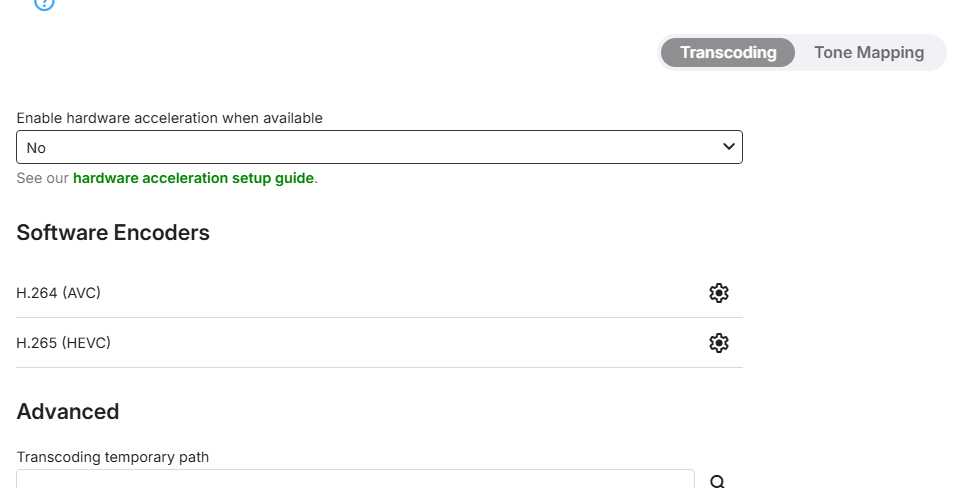Click the magnifier icon beside temporary path
This screenshot has height=488, width=960.
pyautogui.click(x=717, y=481)
